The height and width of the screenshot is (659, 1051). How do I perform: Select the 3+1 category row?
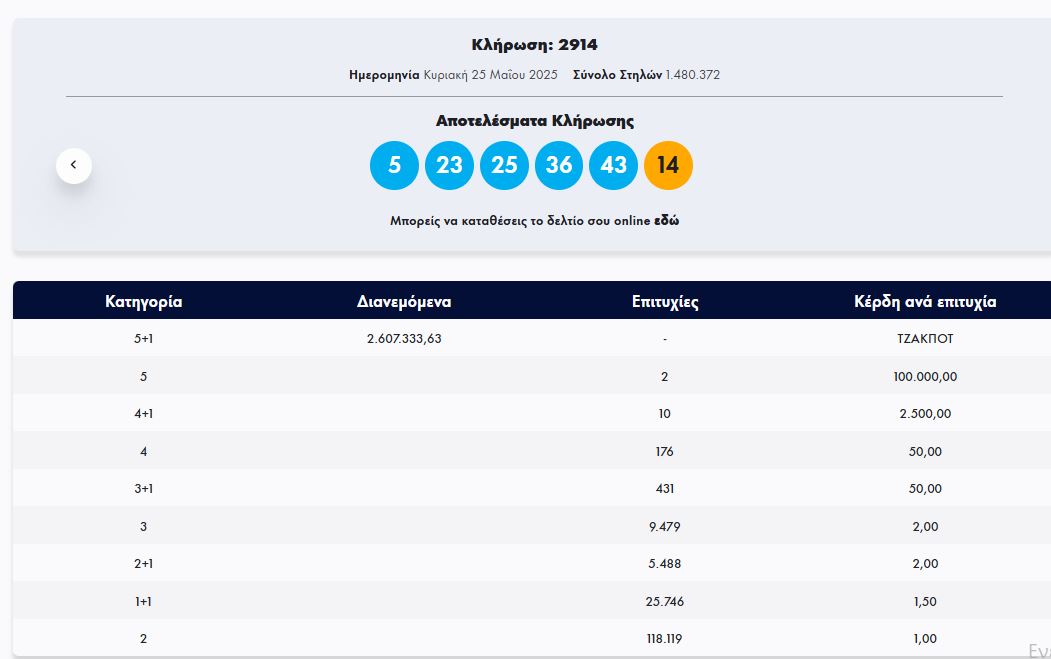144,489
